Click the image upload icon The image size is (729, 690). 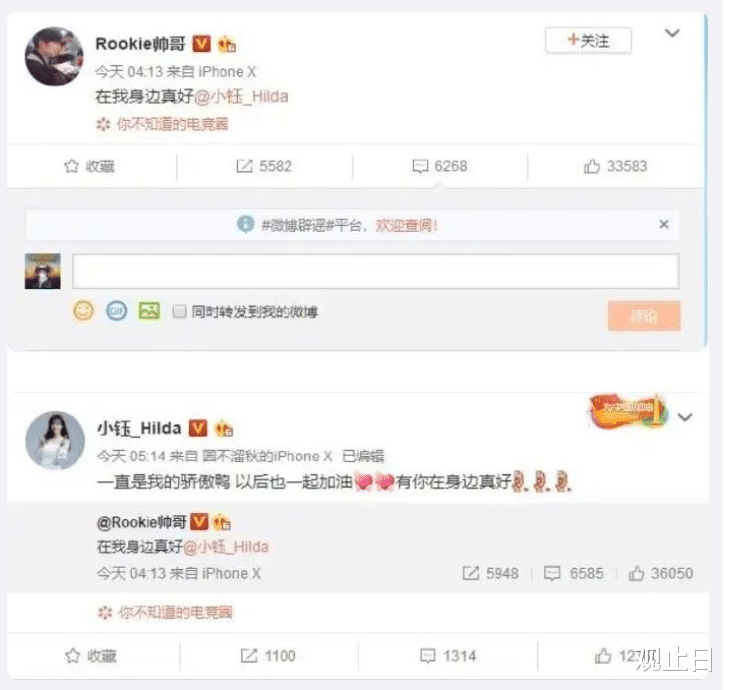pos(149,311)
